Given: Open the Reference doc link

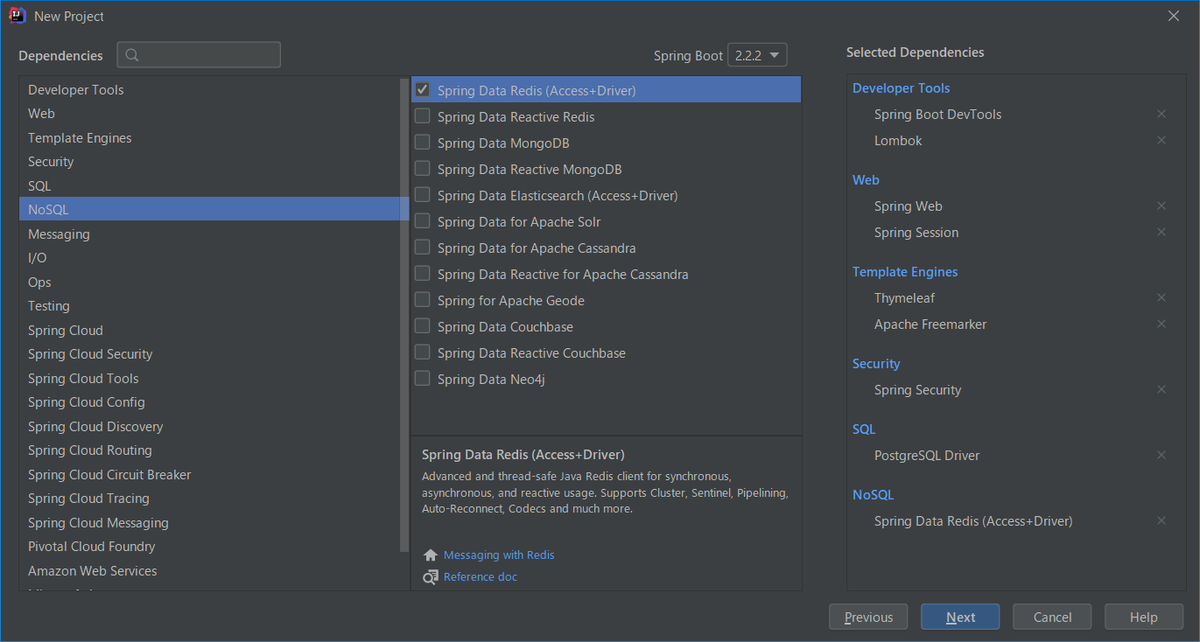Looking at the screenshot, I should [x=480, y=577].
